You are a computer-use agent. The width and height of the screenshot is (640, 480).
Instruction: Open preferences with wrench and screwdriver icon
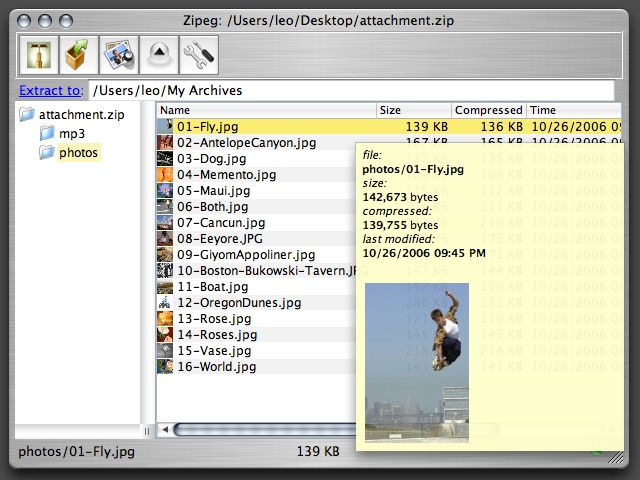(199, 55)
